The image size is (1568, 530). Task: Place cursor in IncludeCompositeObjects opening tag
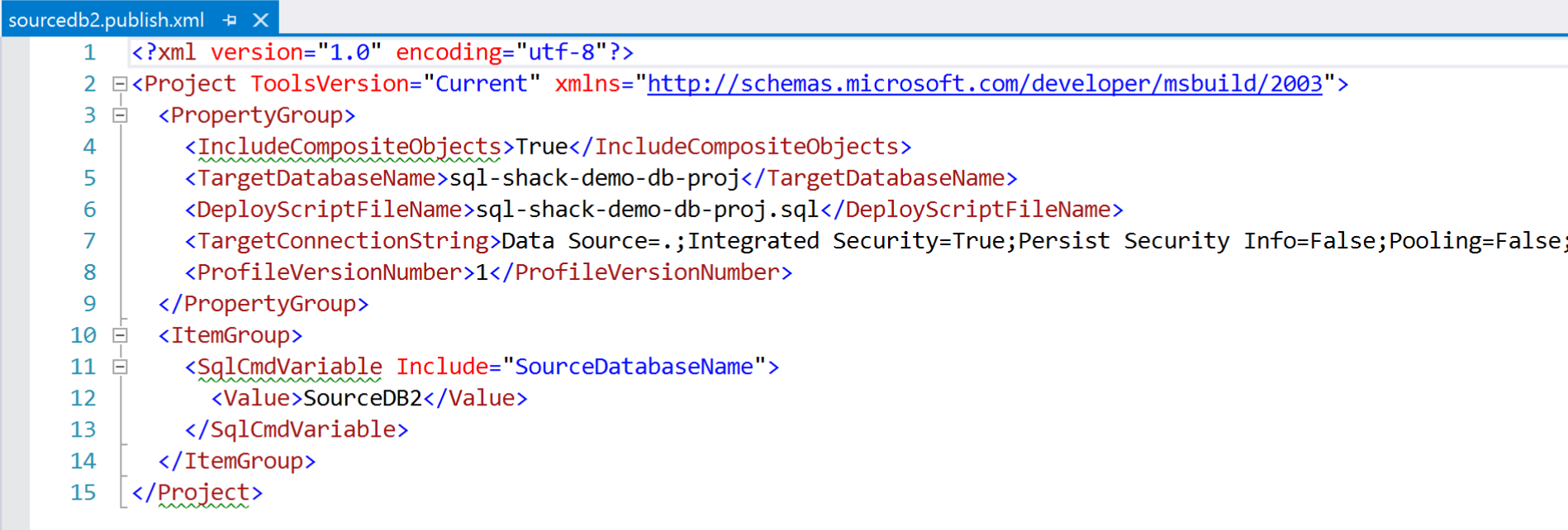[349, 147]
